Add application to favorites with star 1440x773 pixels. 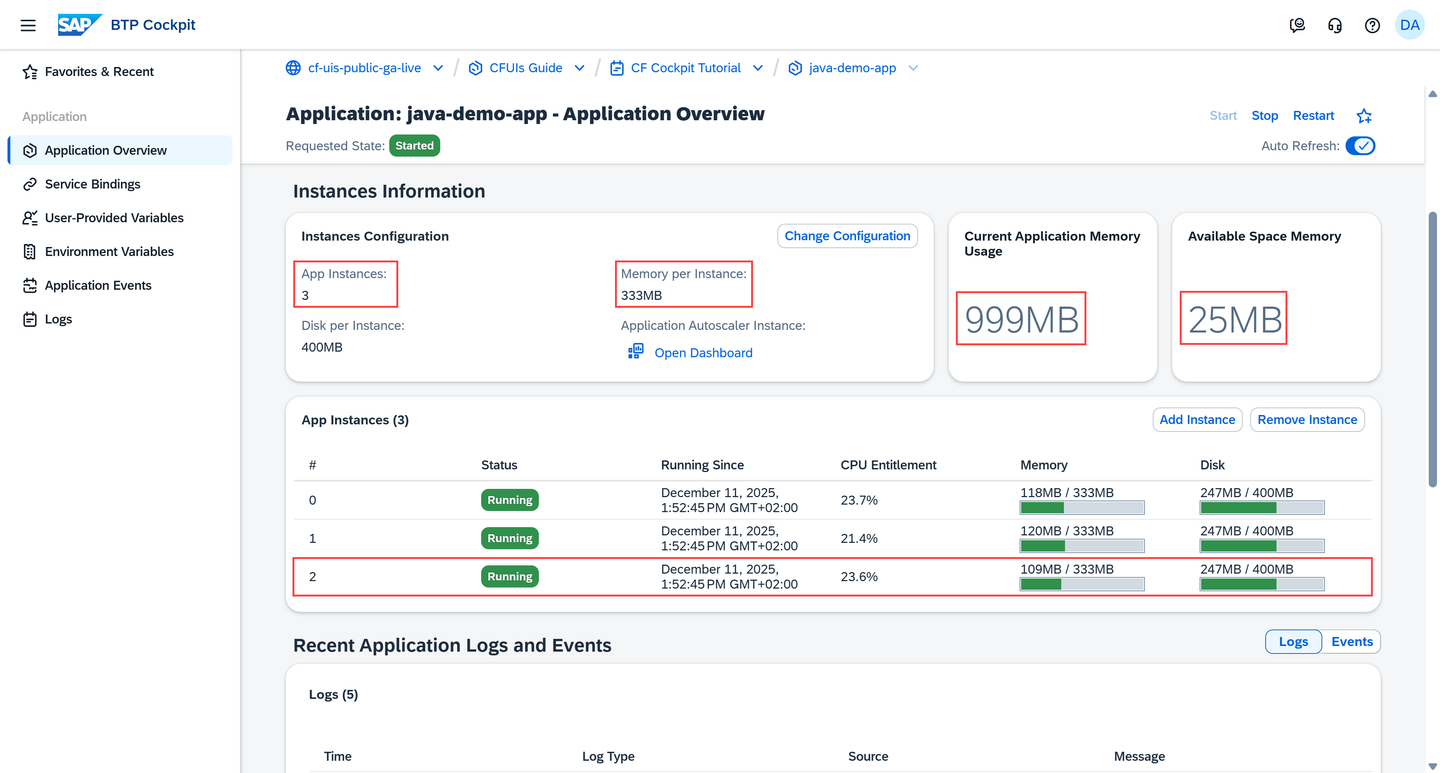pos(1364,116)
